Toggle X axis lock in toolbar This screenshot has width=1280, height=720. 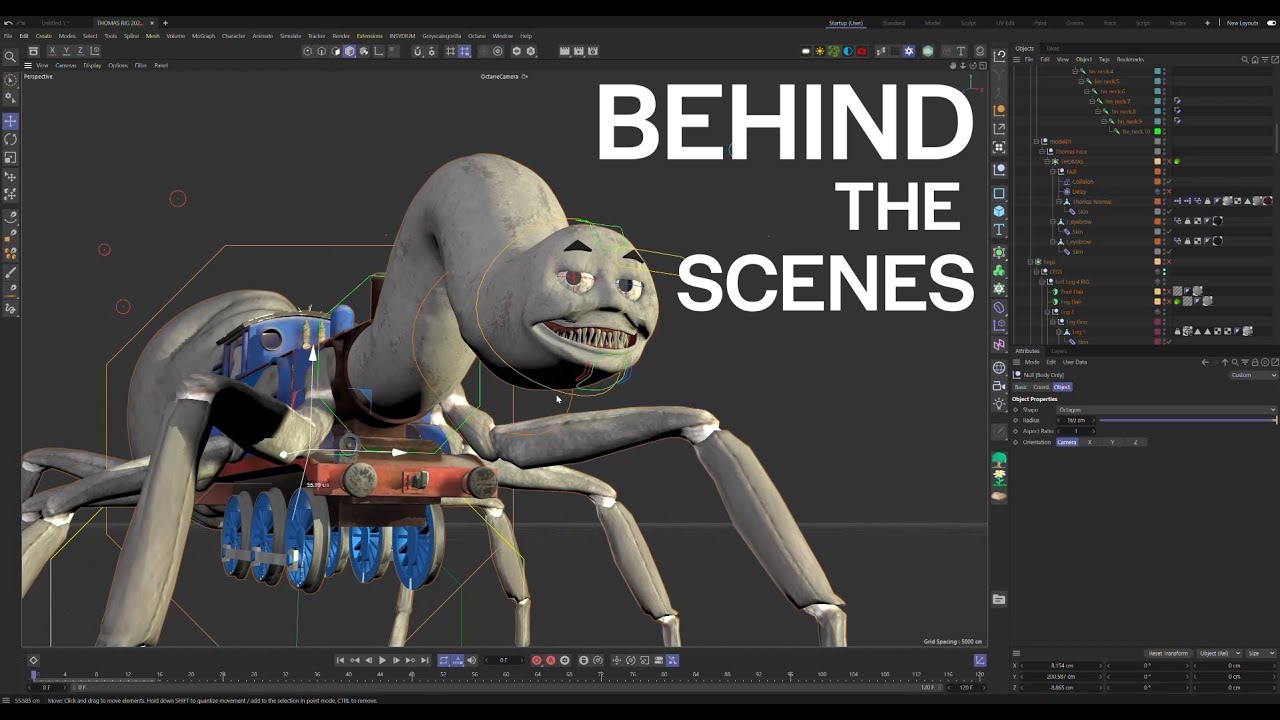point(54,51)
